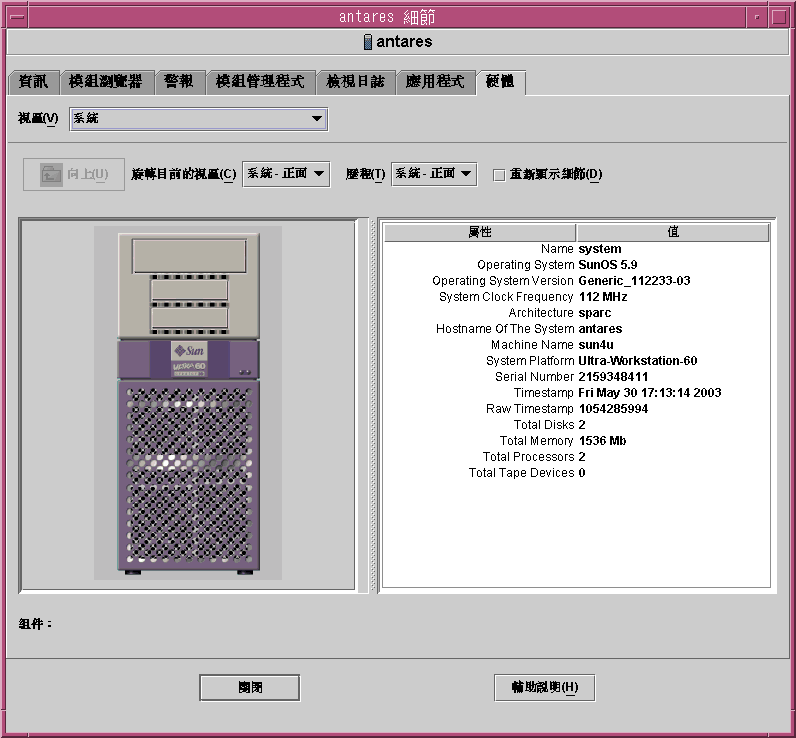Screen dimensions: 796x738
Task: Select the top drive bay on workstation image
Action: (x=189, y=256)
